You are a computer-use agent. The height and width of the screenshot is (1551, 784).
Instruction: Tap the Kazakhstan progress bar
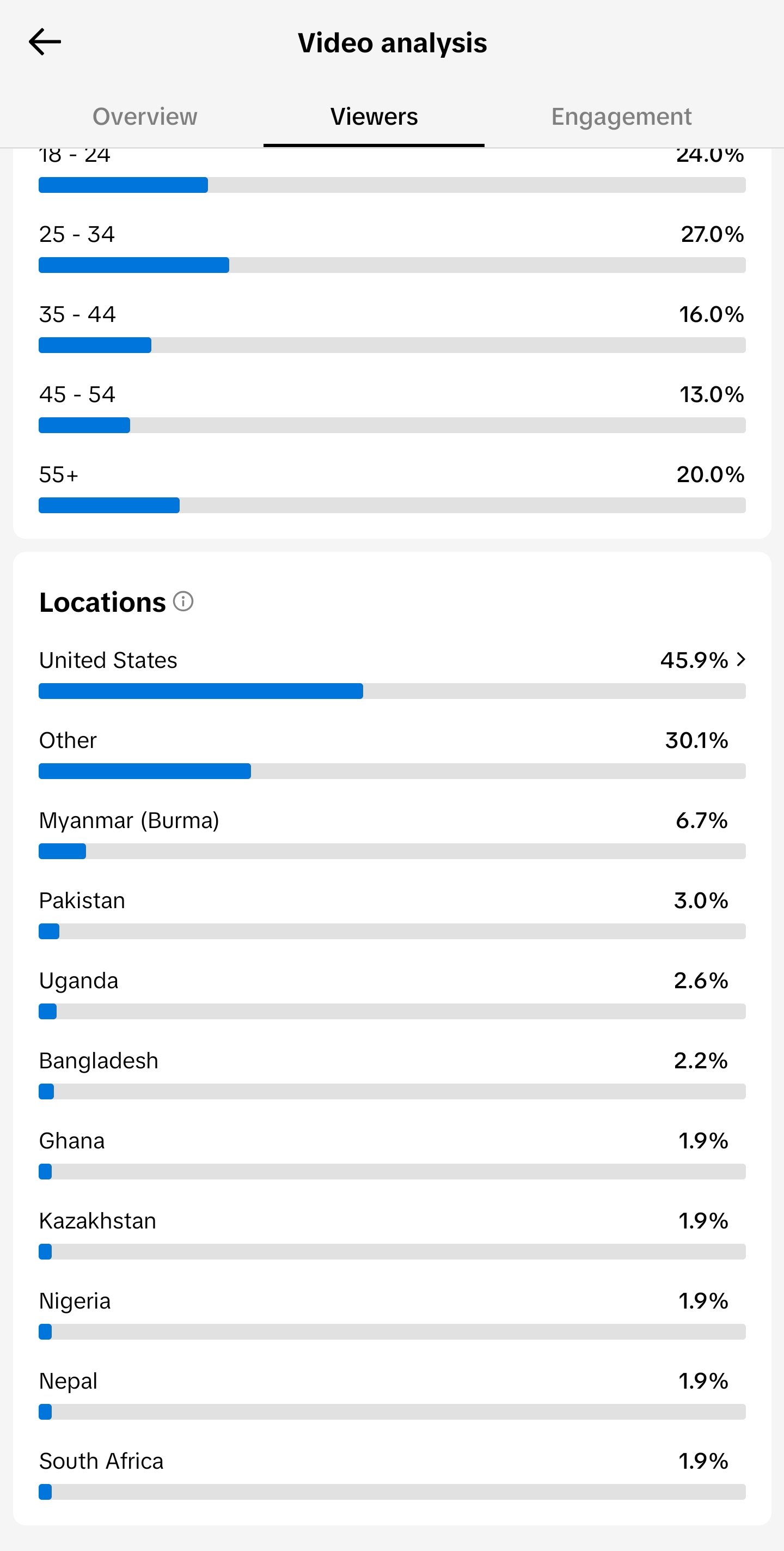point(393,1251)
